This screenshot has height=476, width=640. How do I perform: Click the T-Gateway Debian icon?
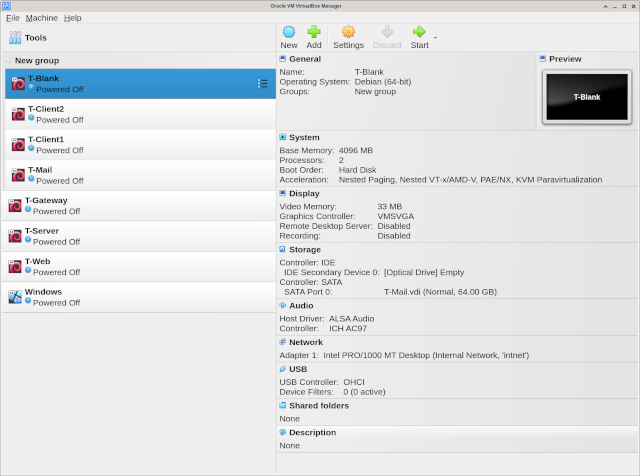15,206
